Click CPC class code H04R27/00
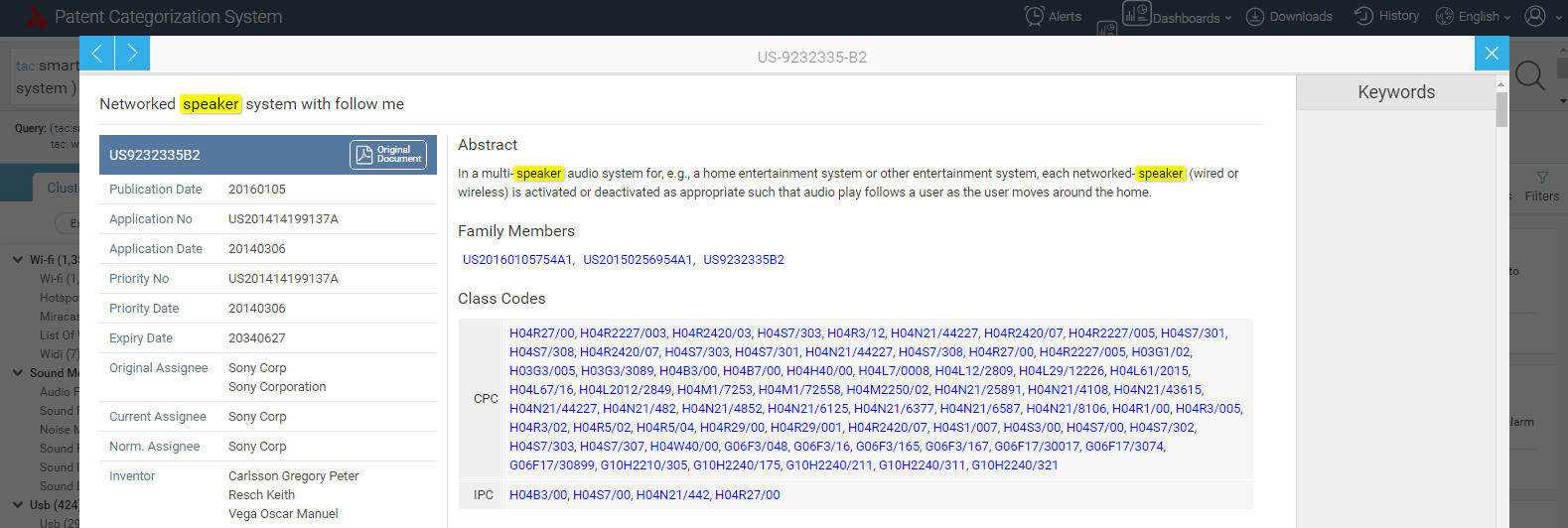This screenshot has height=528, width=1568. 541,333
